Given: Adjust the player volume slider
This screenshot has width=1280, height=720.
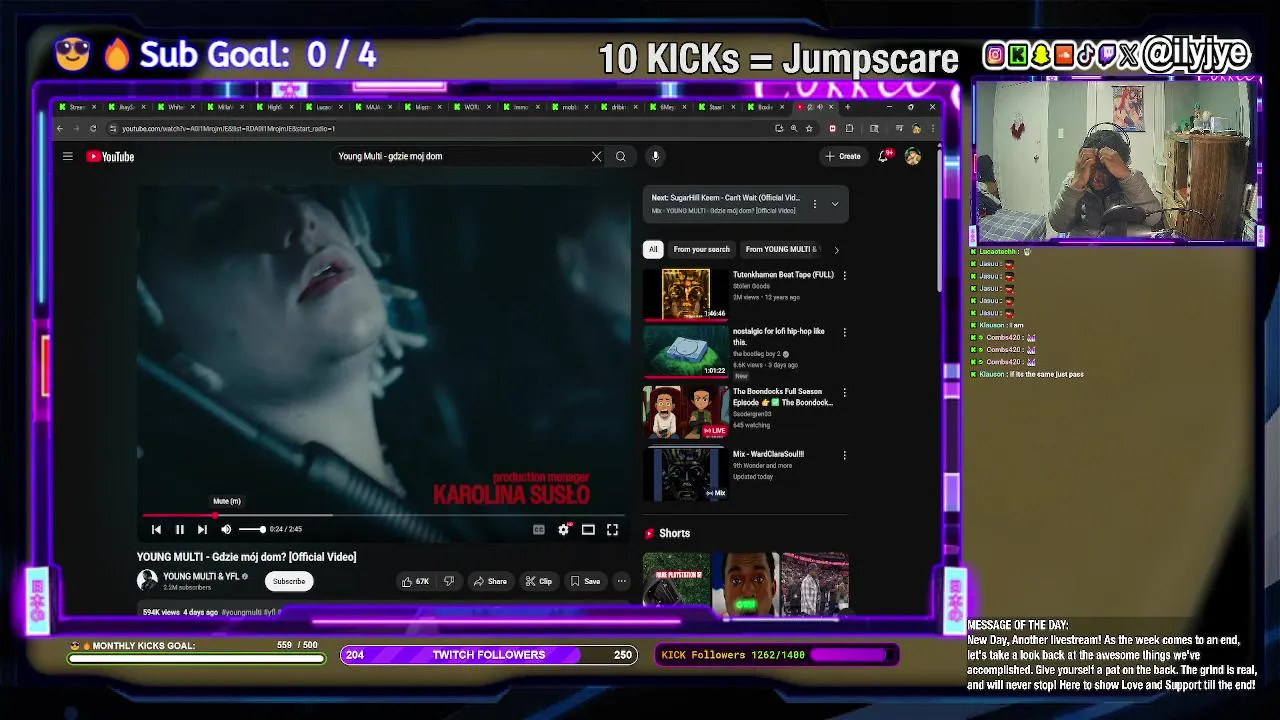Looking at the screenshot, I should [x=252, y=529].
